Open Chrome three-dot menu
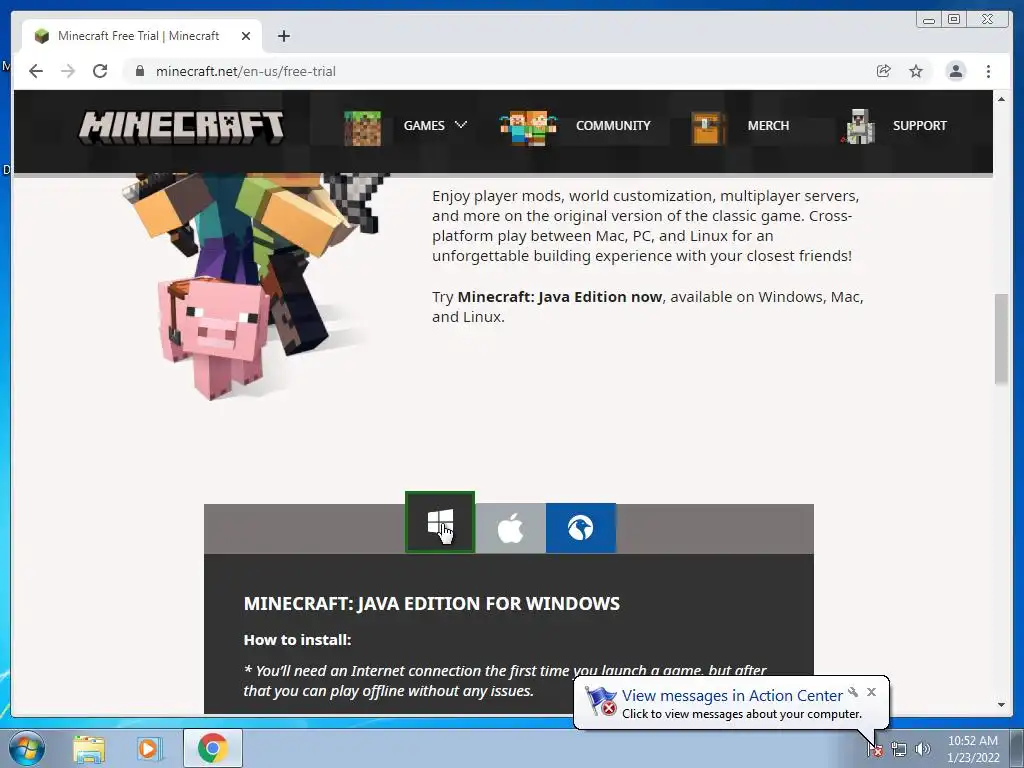The width and height of the screenshot is (1024, 768). coord(988,71)
